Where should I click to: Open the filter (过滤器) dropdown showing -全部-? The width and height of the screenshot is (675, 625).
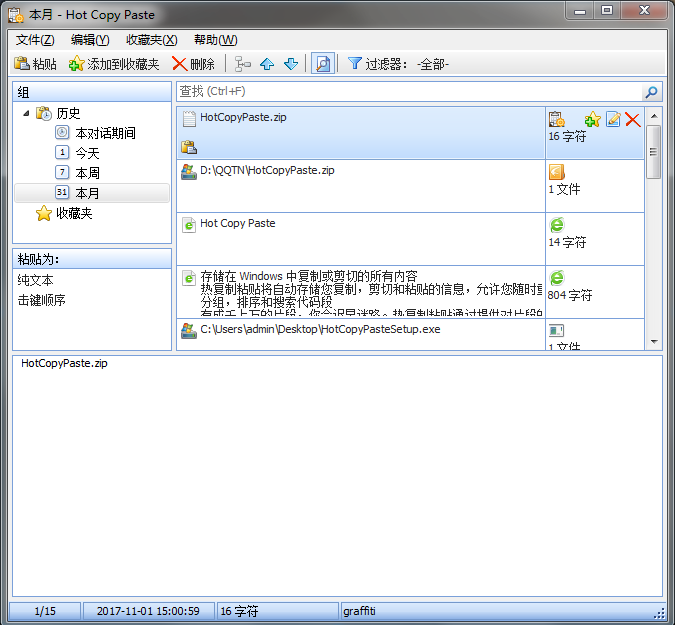433,64
